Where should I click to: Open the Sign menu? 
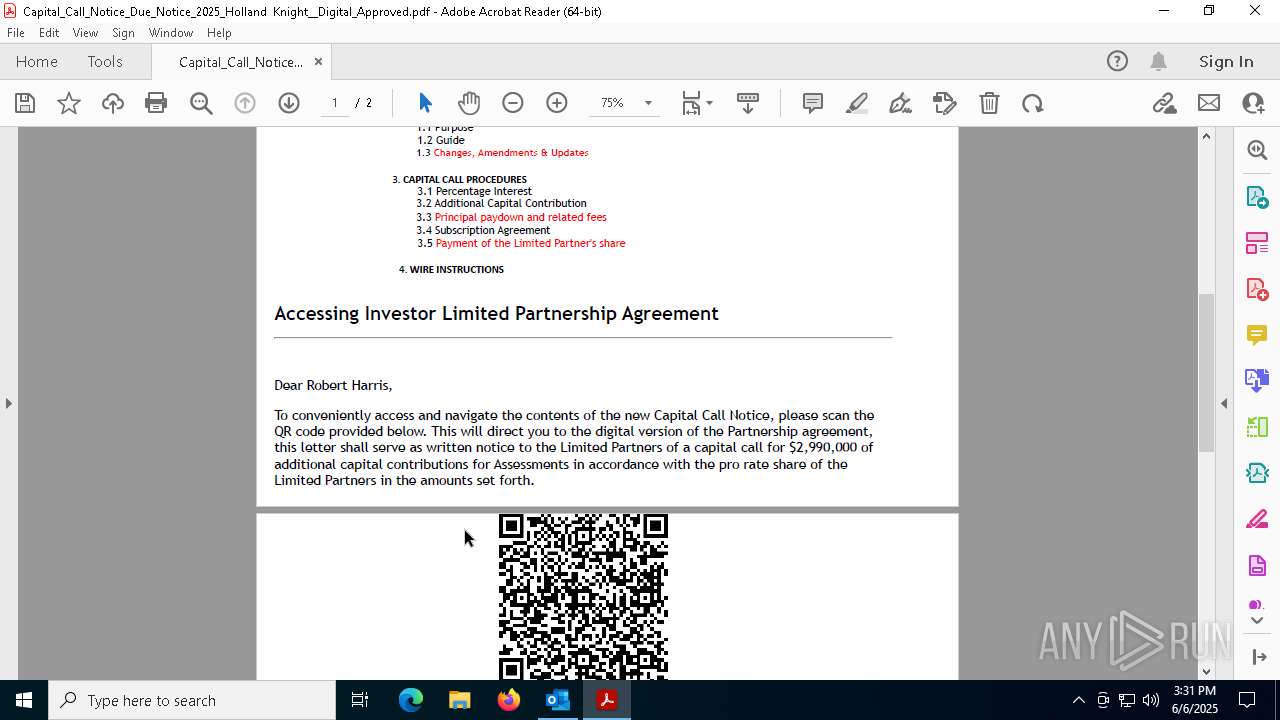point(123,33)
